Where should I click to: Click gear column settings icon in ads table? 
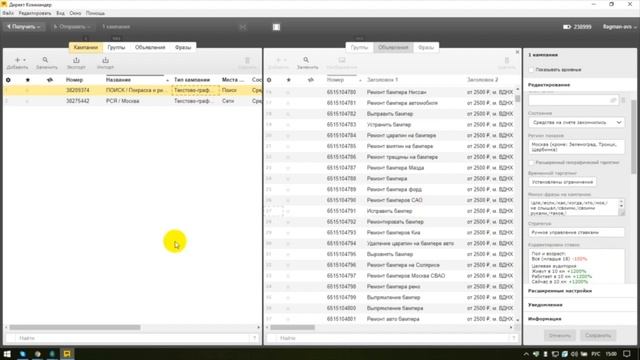click(x=269, y=80)
